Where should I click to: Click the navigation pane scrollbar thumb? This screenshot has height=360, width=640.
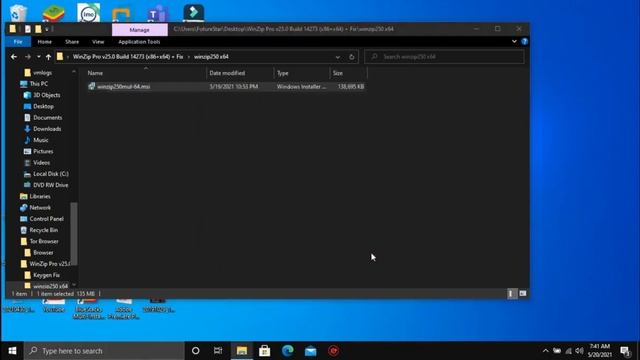[74, 234]
